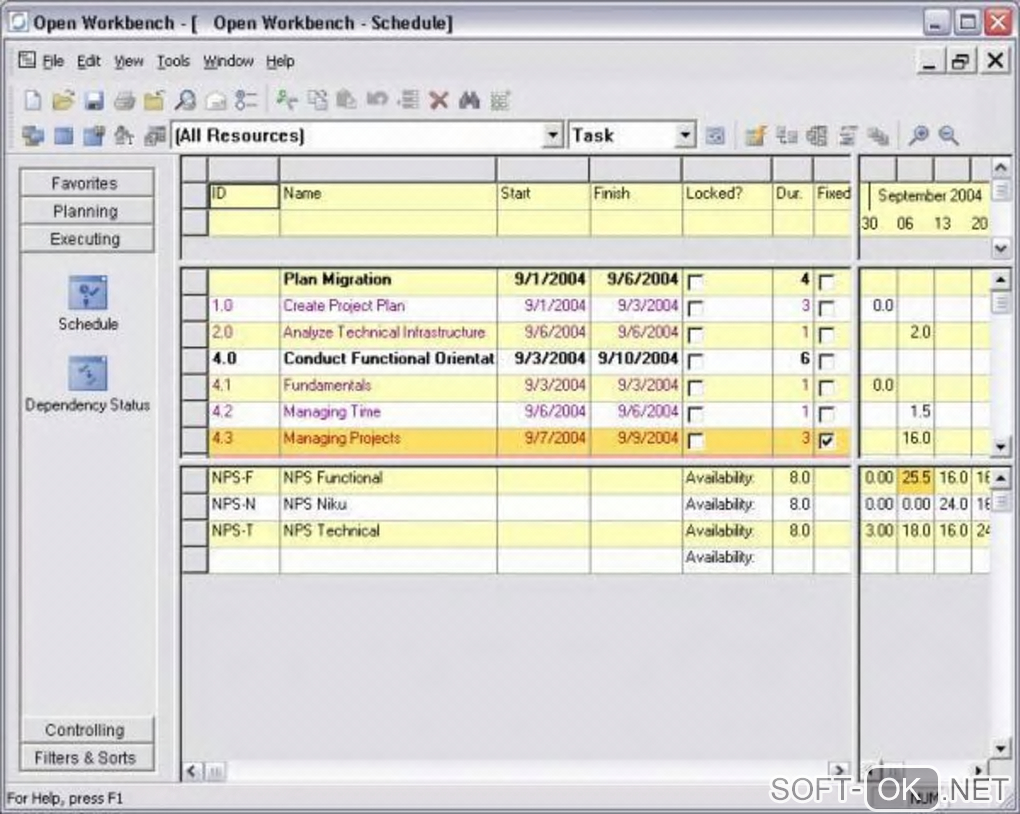
Task: Click the resource pane scroll up arrow
Action: click(1000, 478)
